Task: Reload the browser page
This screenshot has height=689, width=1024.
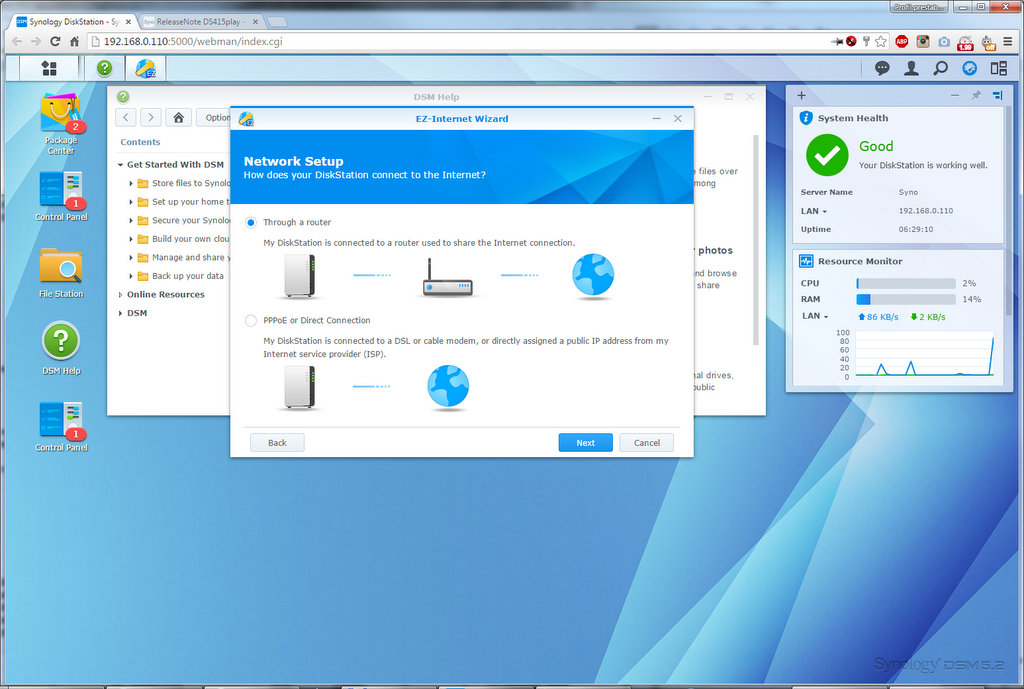Action: point(56,41)
